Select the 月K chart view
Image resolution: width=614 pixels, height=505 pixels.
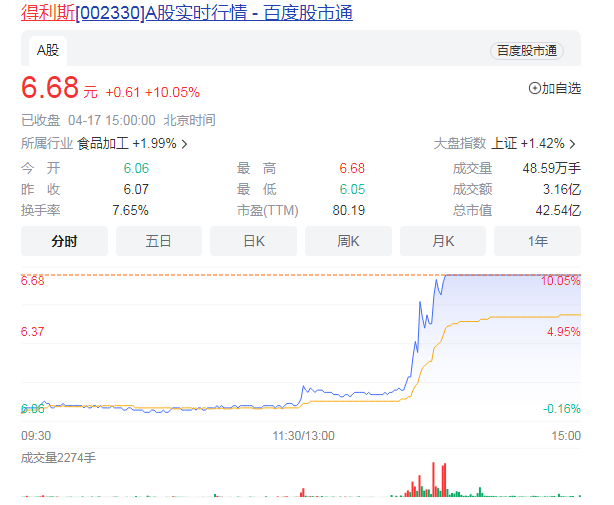coord(443,241)
